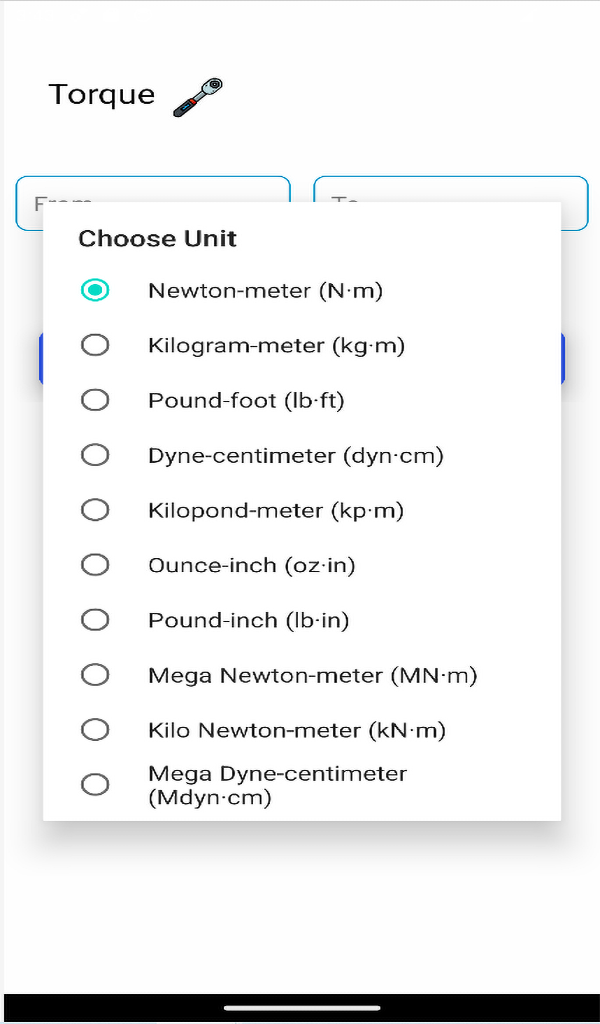Choose Kilogram-meter (kg·m) unit
The image size is (600, 1024).
pos(95,345)
